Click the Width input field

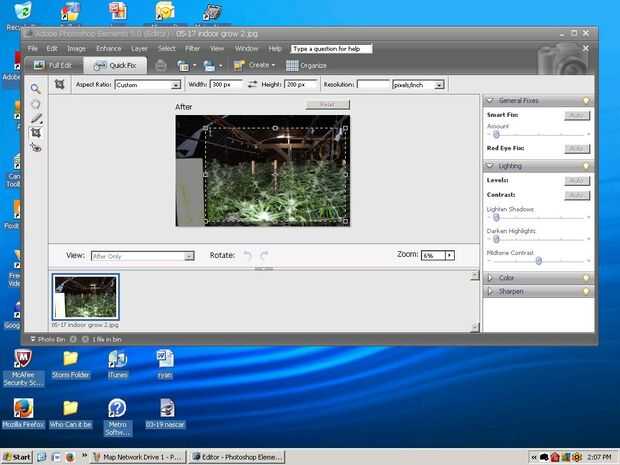coord(226,85)
